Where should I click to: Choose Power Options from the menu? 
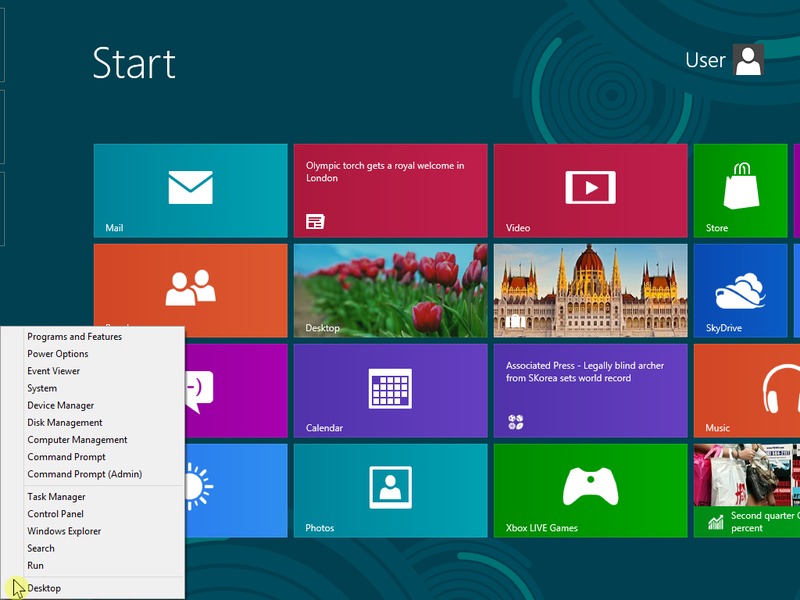(92, 354)
